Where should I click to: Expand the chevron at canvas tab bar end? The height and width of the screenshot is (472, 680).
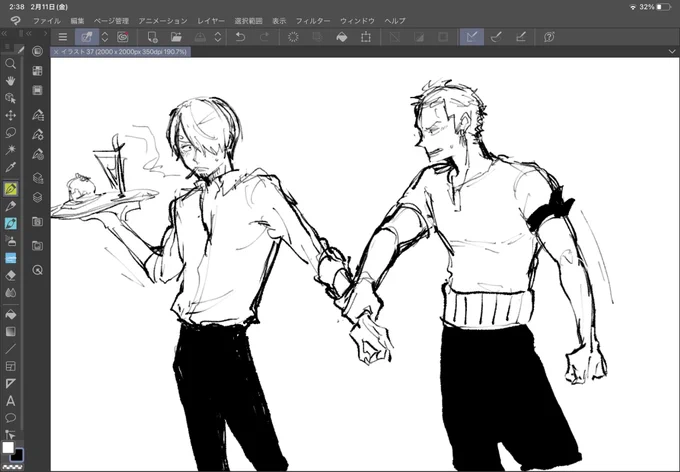672,51
